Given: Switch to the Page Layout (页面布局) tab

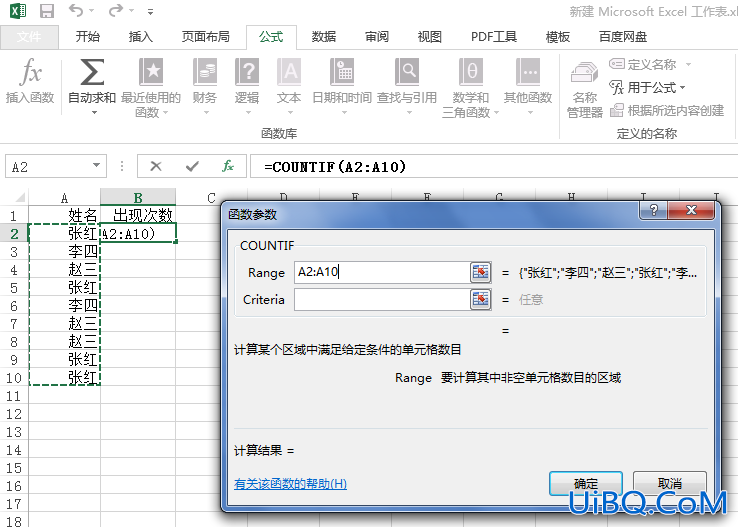Looking at the screenshot, I should [206, 37].
